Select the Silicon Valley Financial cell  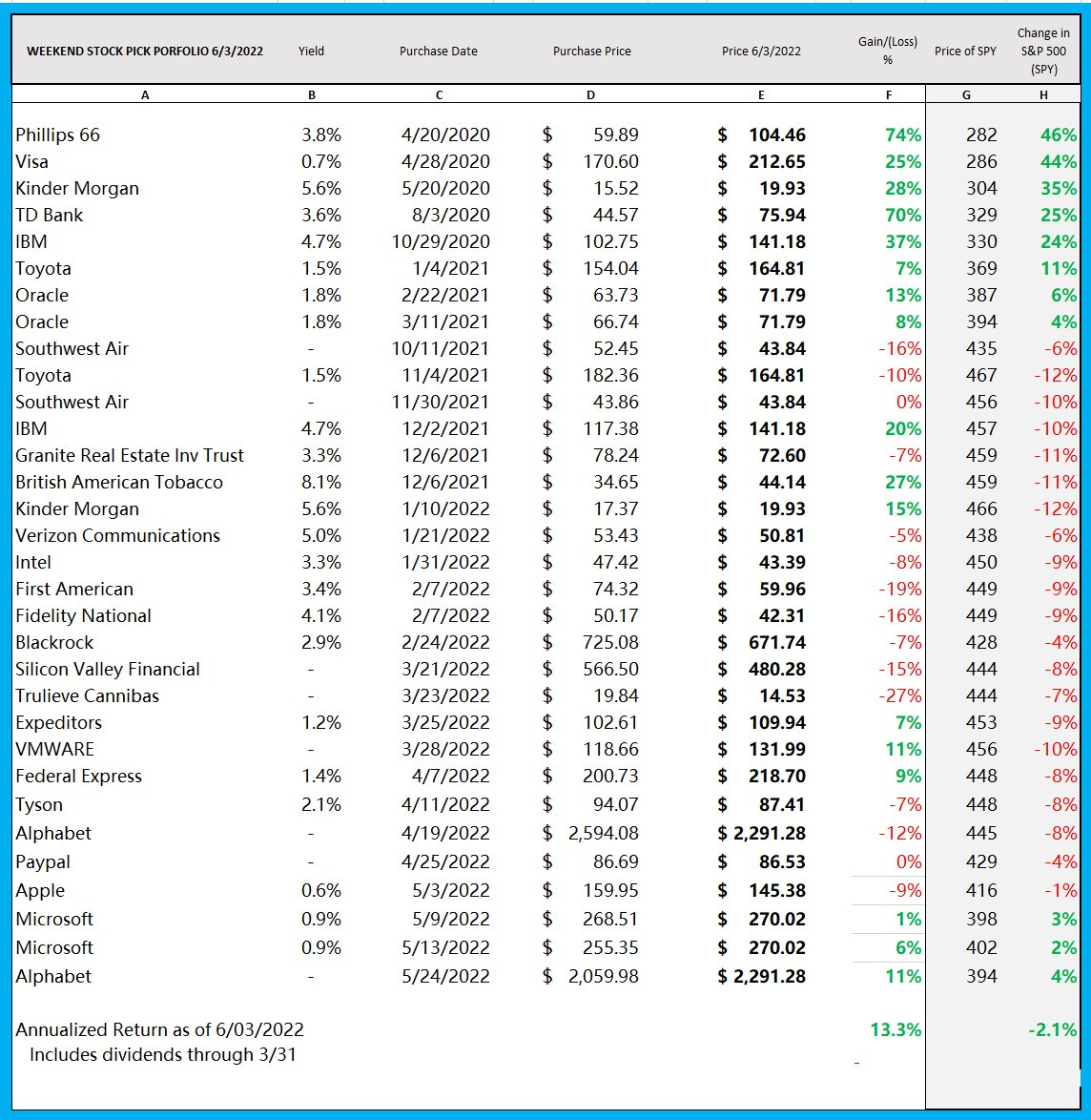click(x=108, y=670)
